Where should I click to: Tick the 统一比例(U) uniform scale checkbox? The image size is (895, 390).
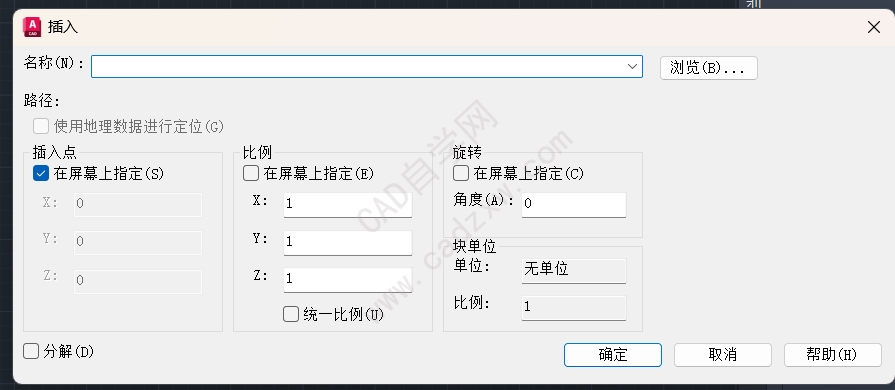coord(291,314)
